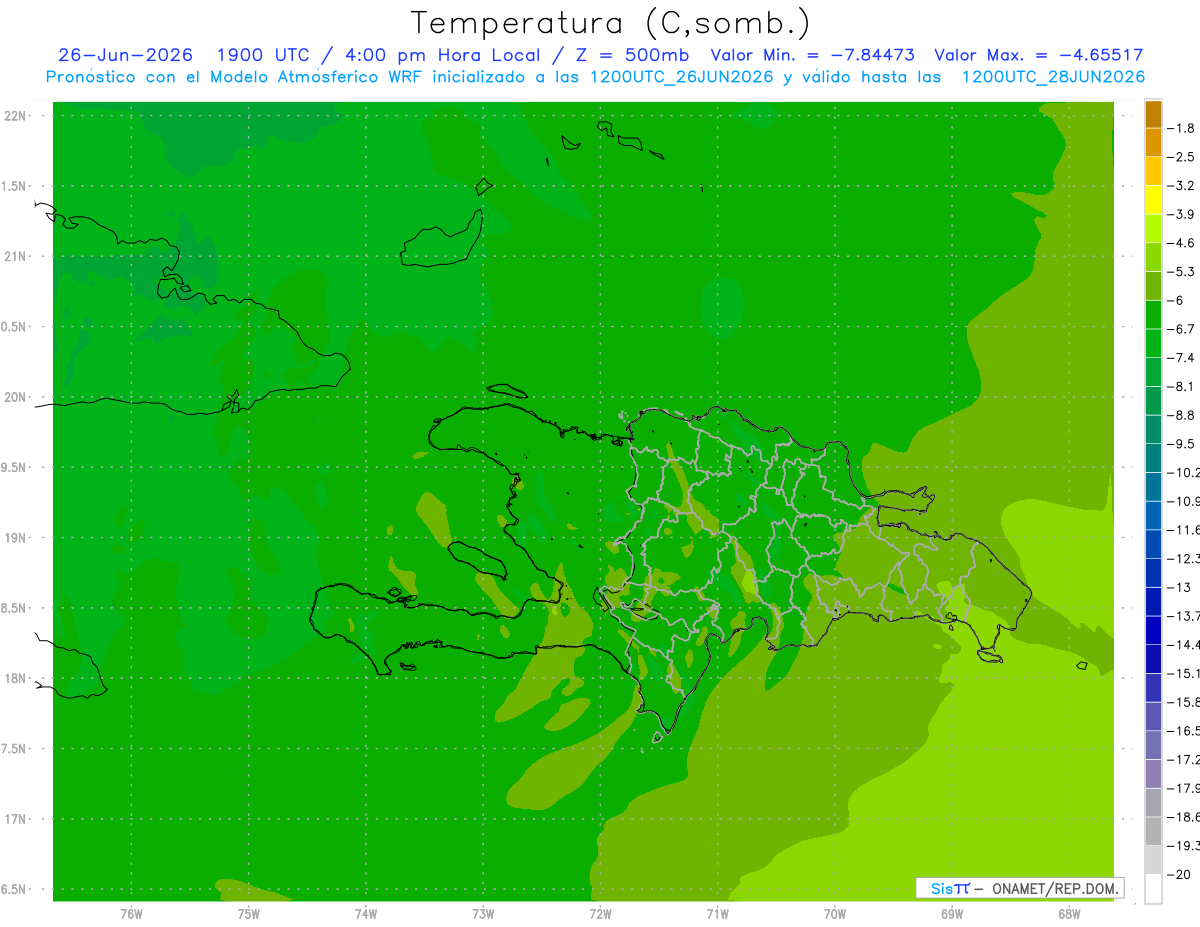Image resolution: width=1200 pixels, height=927 pixels.
Task: Click the navy swatch between -13.7 and -14.4
Action: [1153, 630]
